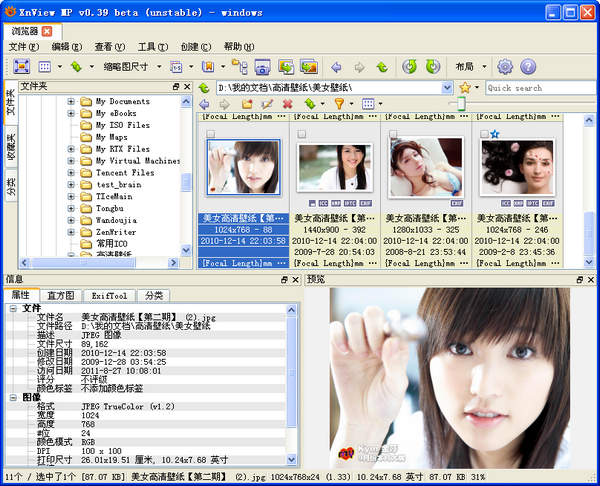Image resolution: width=600 pixels, height=486 pixels.
Task: Open settings gear icon
Action: coord(505,67)
